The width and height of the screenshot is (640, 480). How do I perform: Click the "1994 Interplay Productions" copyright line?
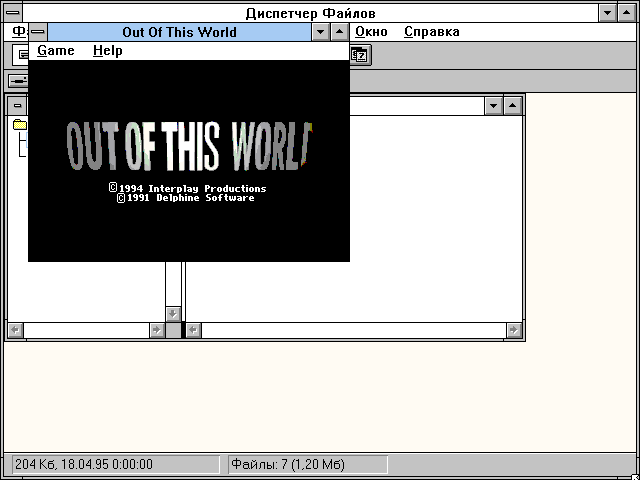(188, 188)
